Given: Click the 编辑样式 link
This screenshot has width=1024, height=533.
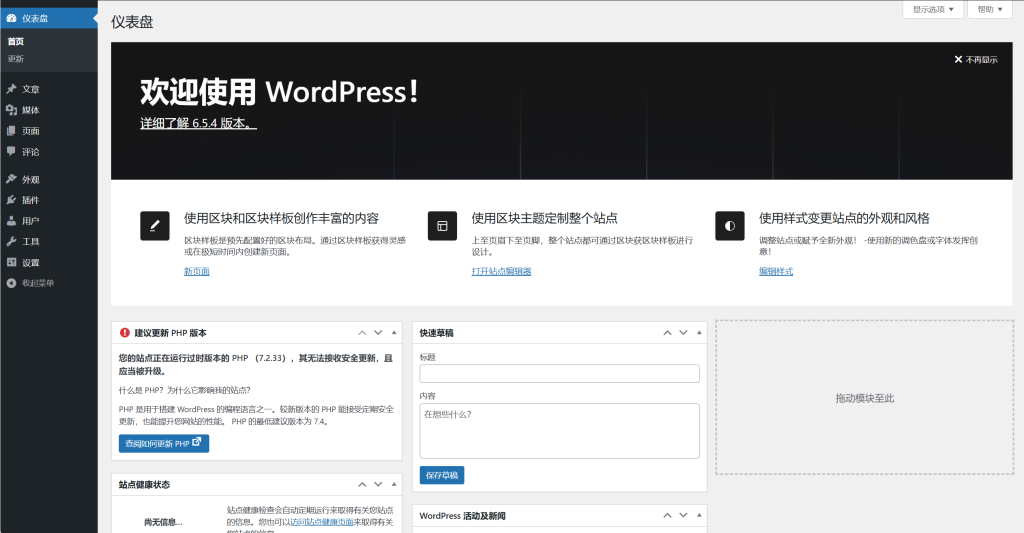Looking at the screenshot, I should (776, 271).
